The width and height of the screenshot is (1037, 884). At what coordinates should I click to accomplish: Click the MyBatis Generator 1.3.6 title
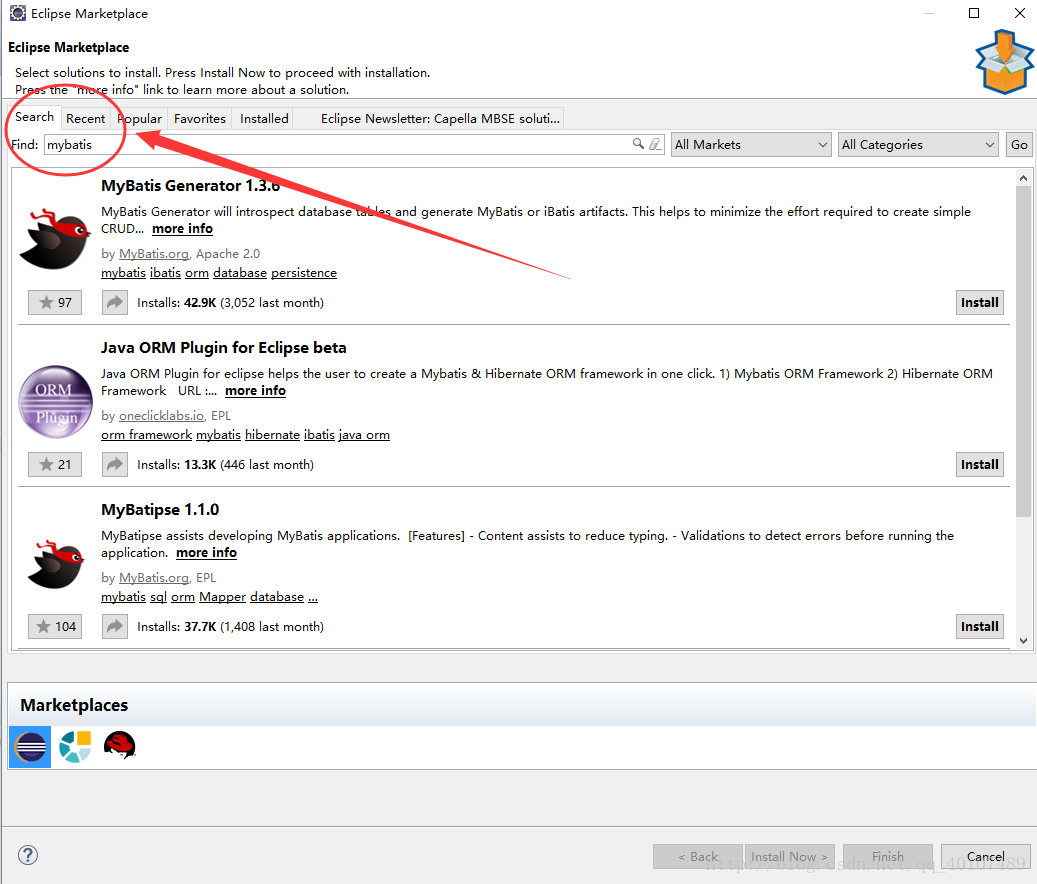190,186
